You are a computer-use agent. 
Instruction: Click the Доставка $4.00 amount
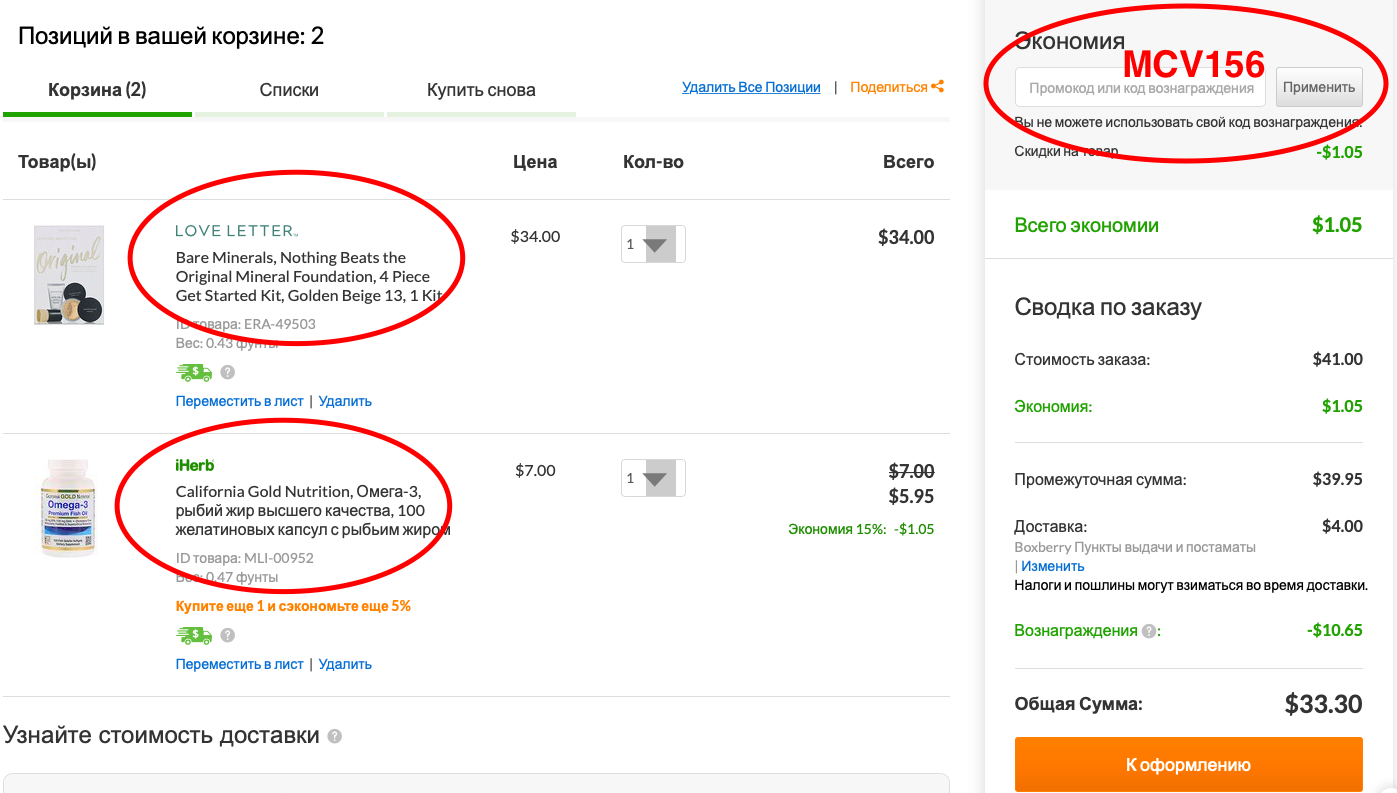click(x=1342, y=526)
